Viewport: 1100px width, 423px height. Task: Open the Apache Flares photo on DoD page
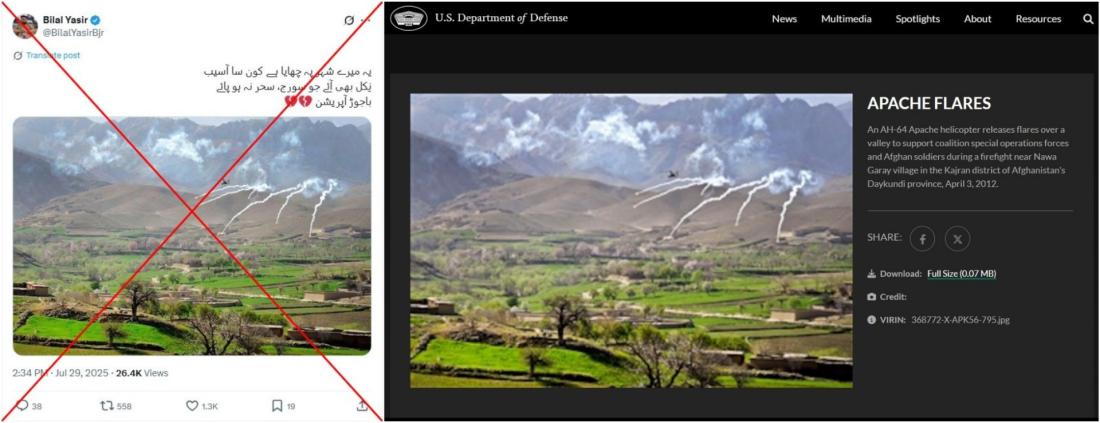(x=631, y=241)
